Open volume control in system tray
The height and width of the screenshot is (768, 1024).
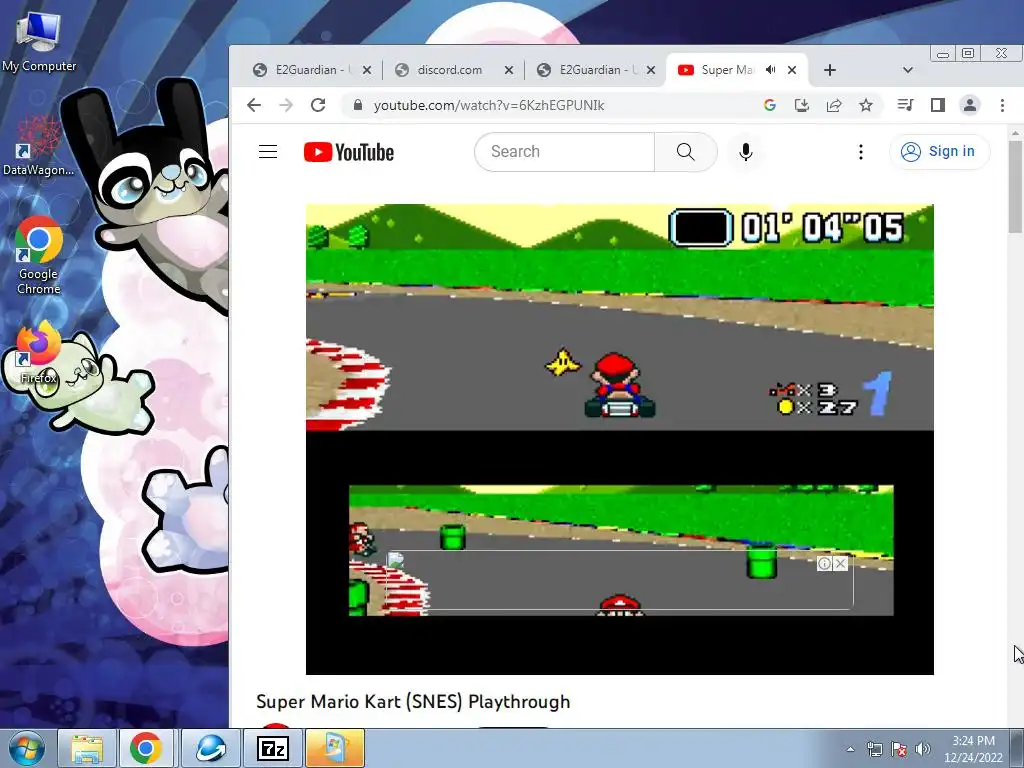(923, 749)
